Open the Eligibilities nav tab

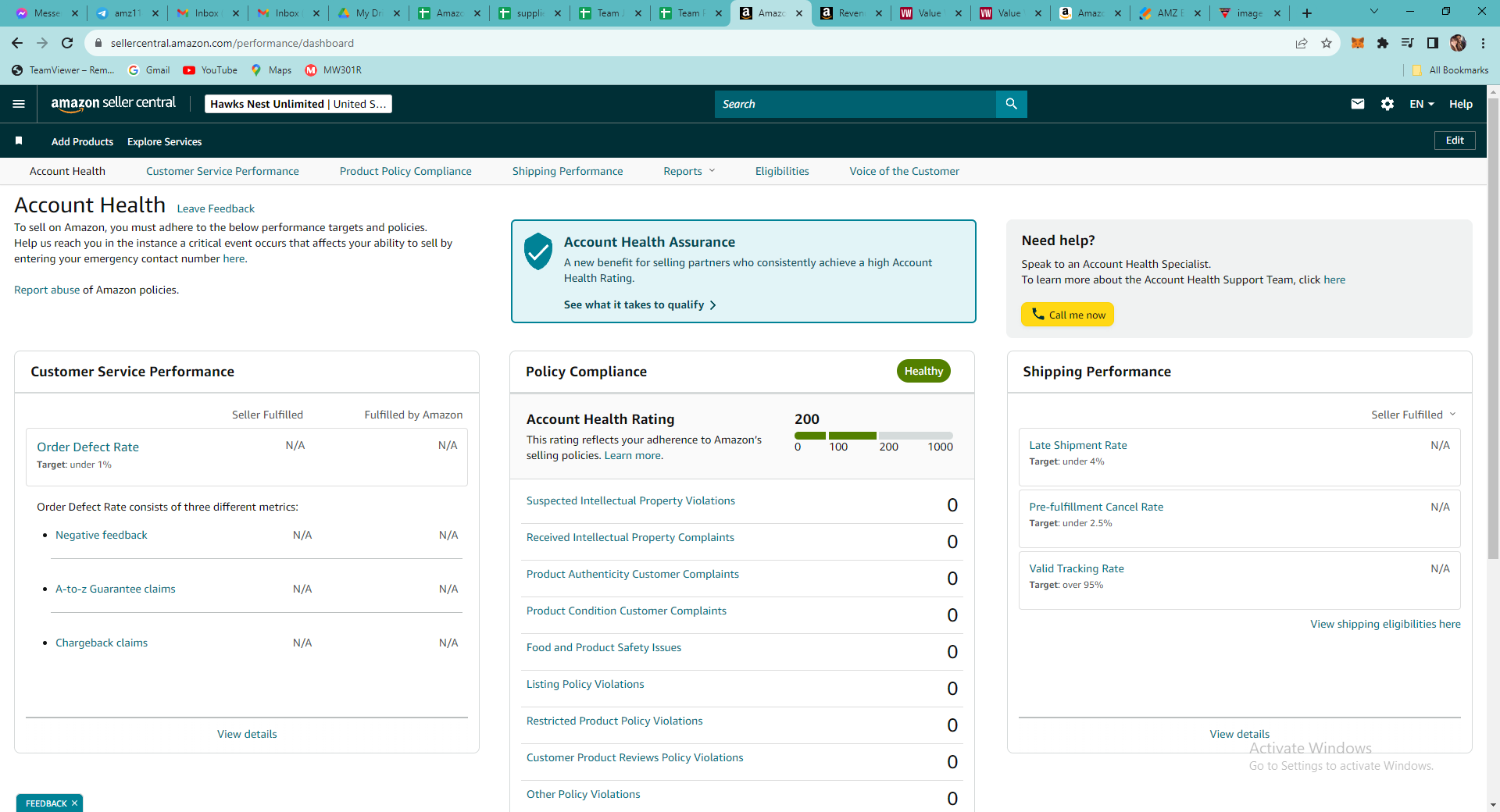click(782, 171)
